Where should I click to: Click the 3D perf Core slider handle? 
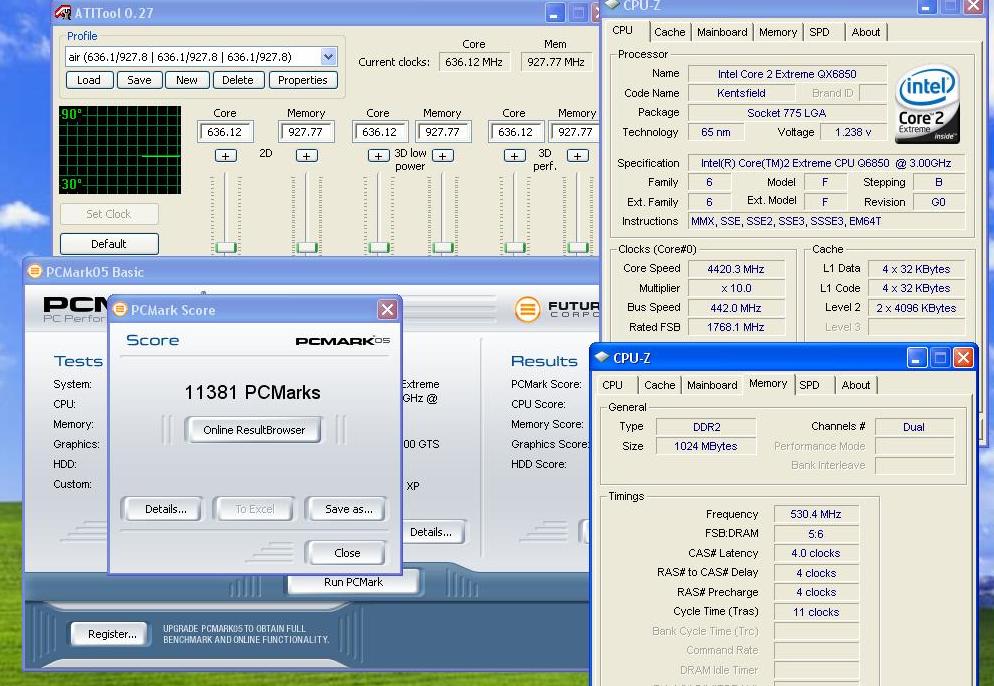pos(515,247)
